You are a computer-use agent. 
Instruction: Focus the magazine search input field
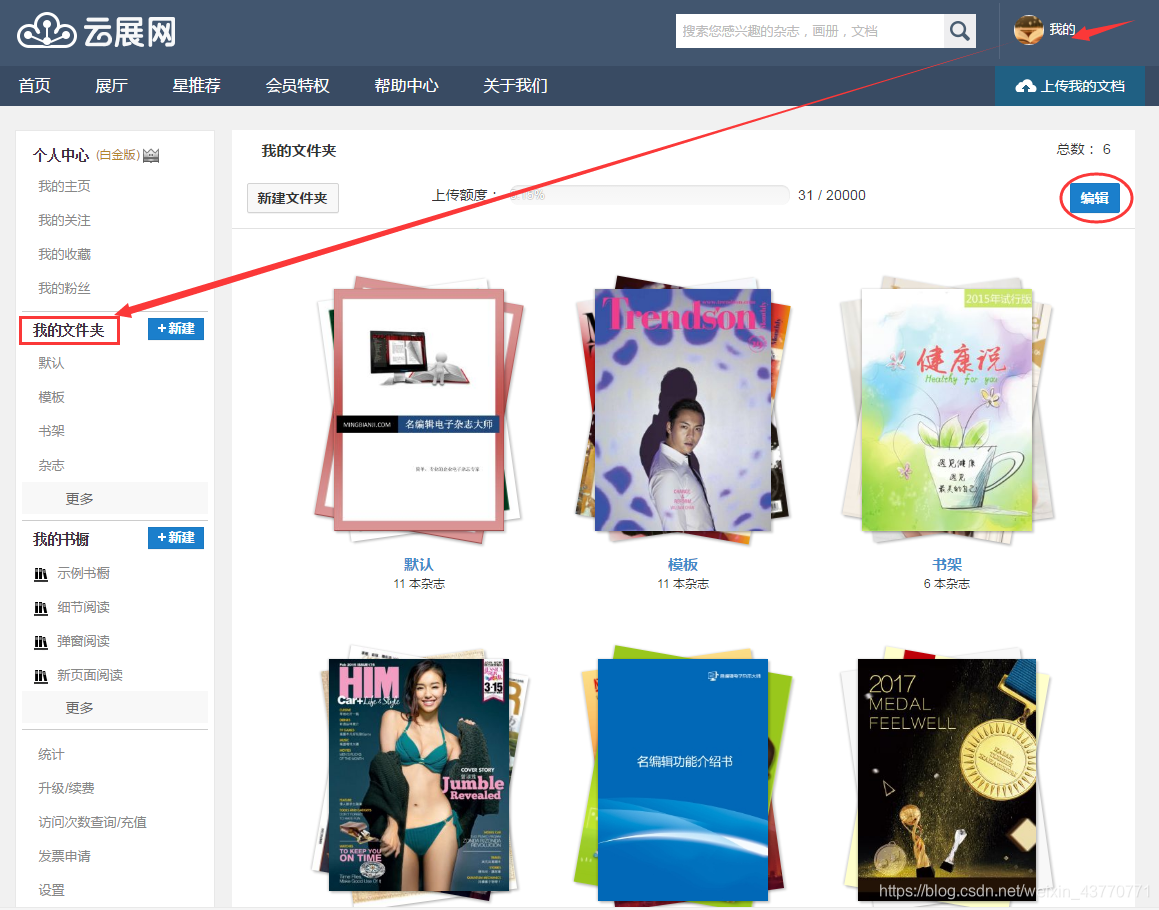810,31
